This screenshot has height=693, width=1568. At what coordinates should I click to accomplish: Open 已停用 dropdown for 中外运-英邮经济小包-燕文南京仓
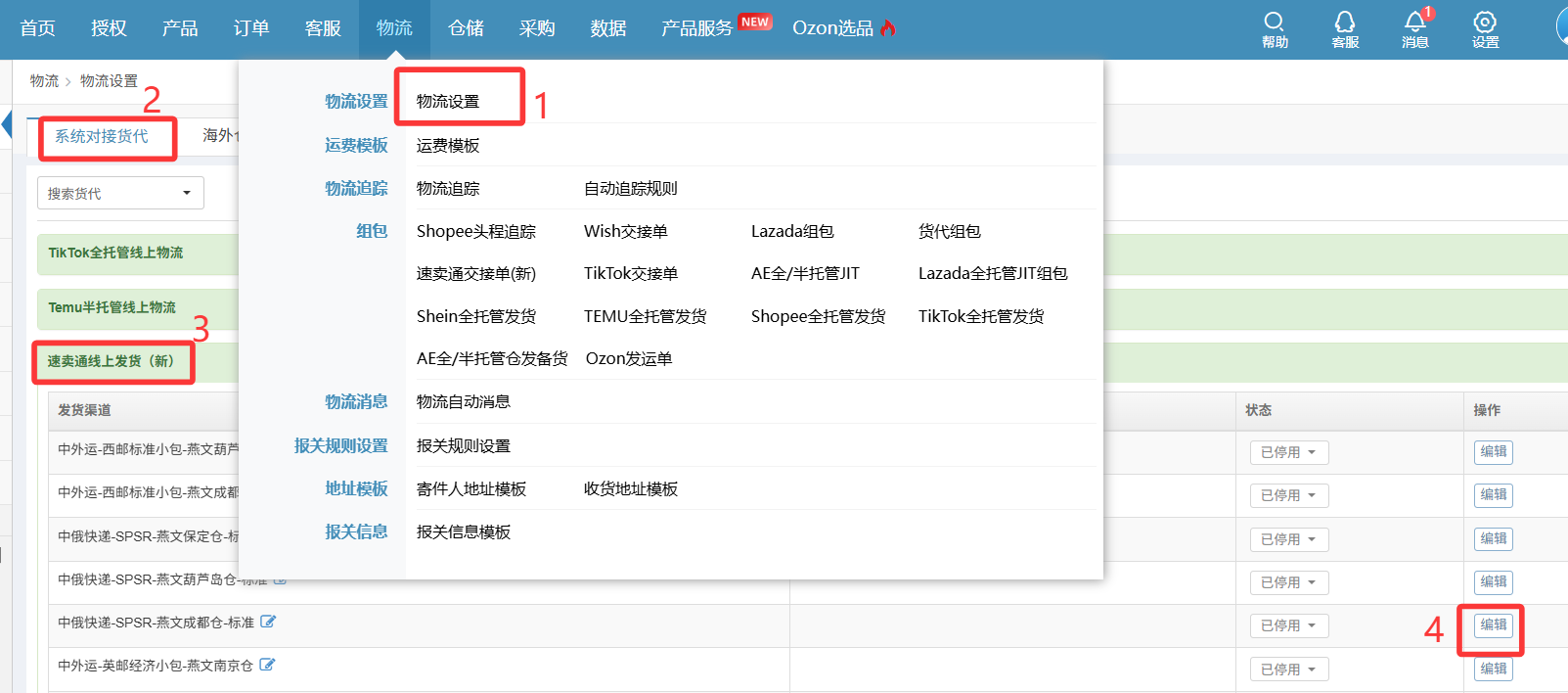1288,670
